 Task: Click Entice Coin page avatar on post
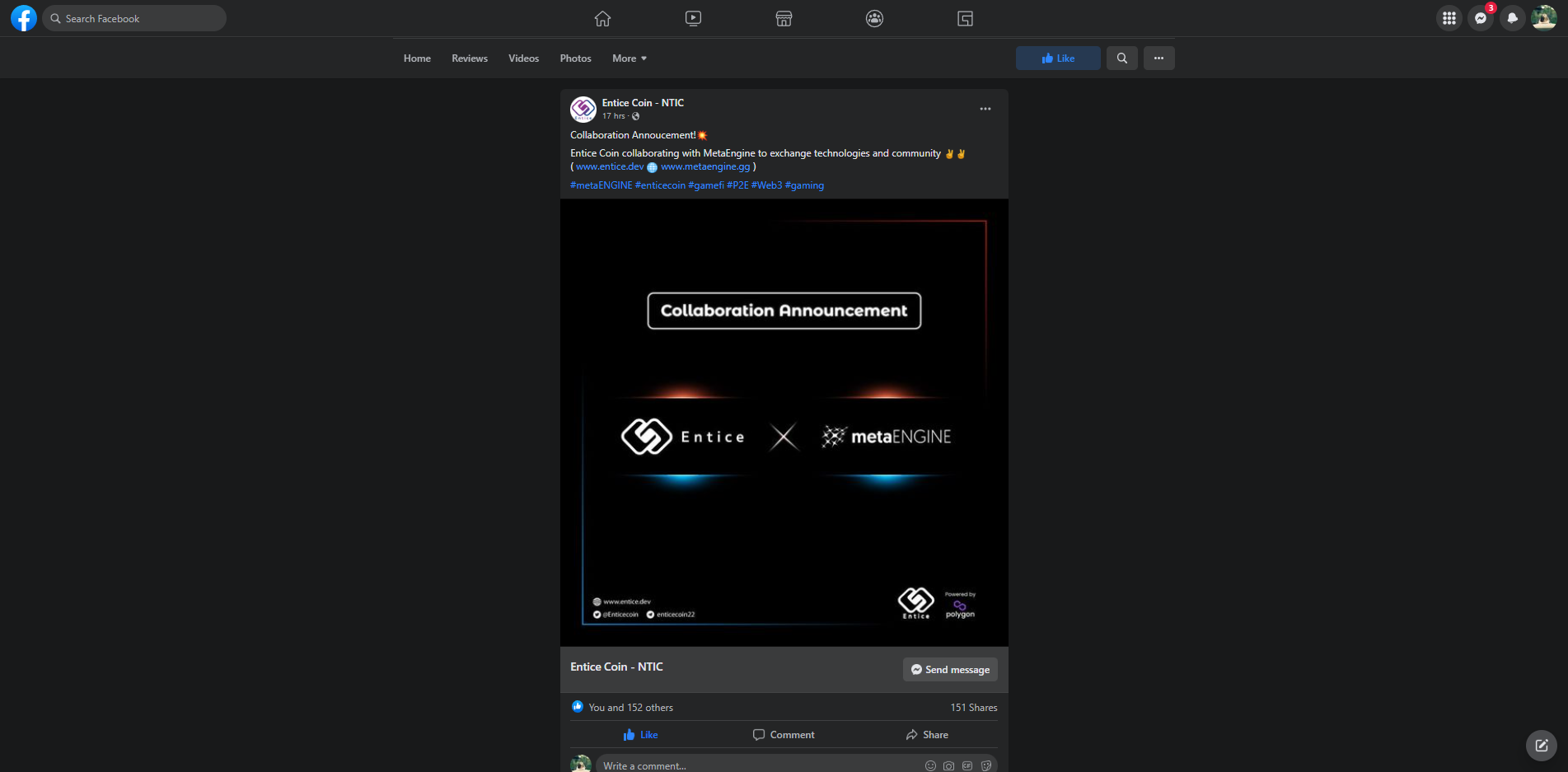(x=583, y=109)
